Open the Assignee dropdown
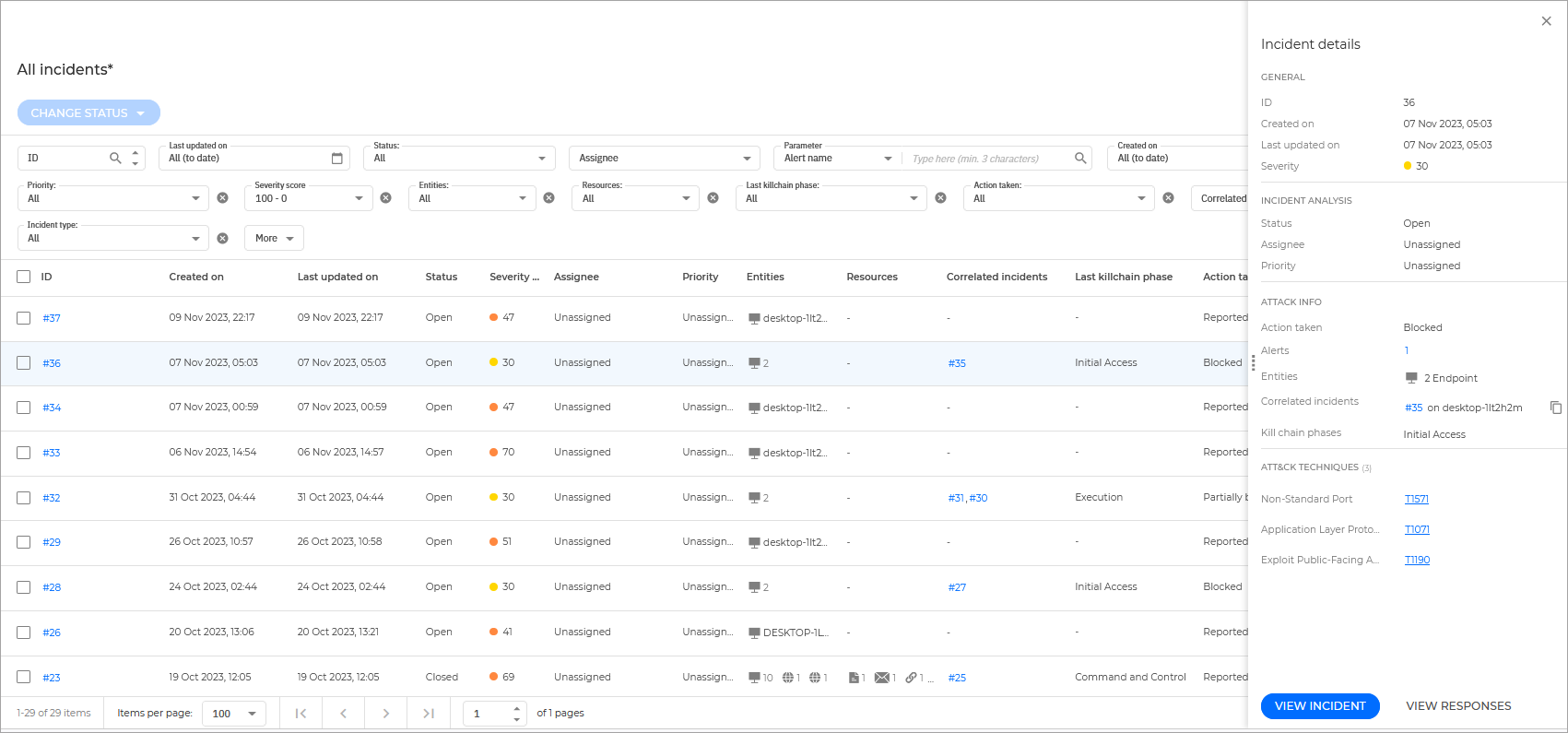The image size is (1568, 733). 746,159
